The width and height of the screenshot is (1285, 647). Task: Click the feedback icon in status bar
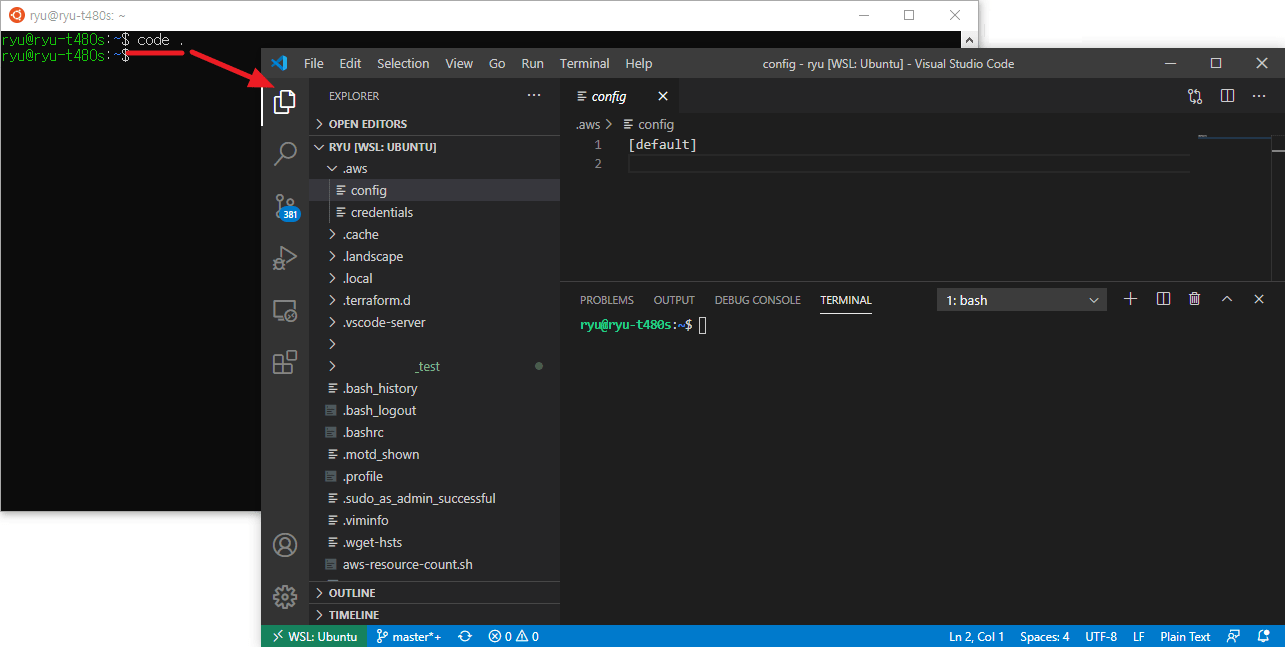tap(1234, 636)
